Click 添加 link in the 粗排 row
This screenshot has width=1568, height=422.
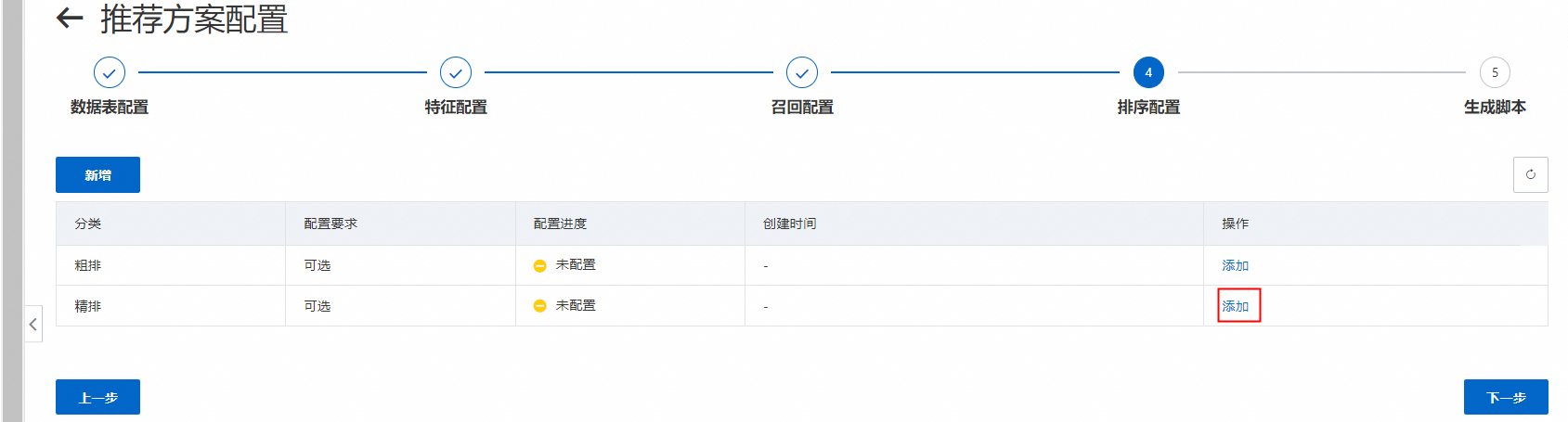click(1235, 265)
